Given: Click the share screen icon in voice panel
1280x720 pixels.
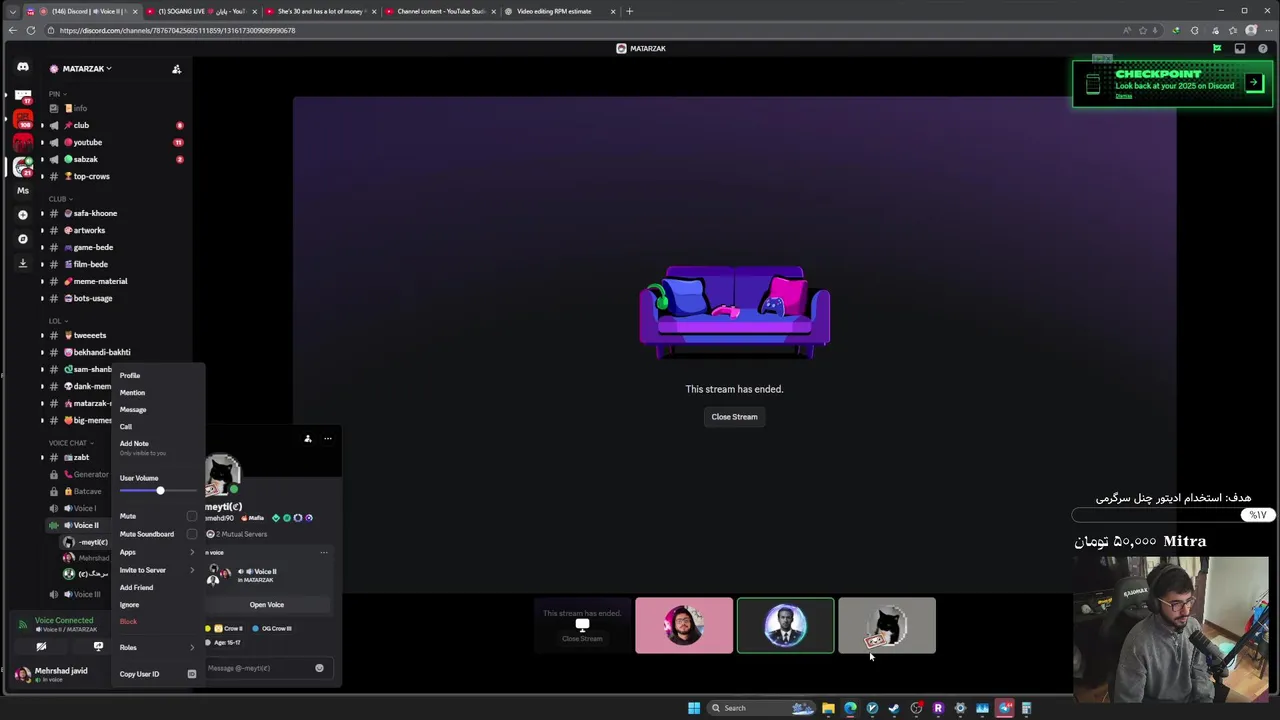Looking at the screenshot, I should (x=98, y=647).
